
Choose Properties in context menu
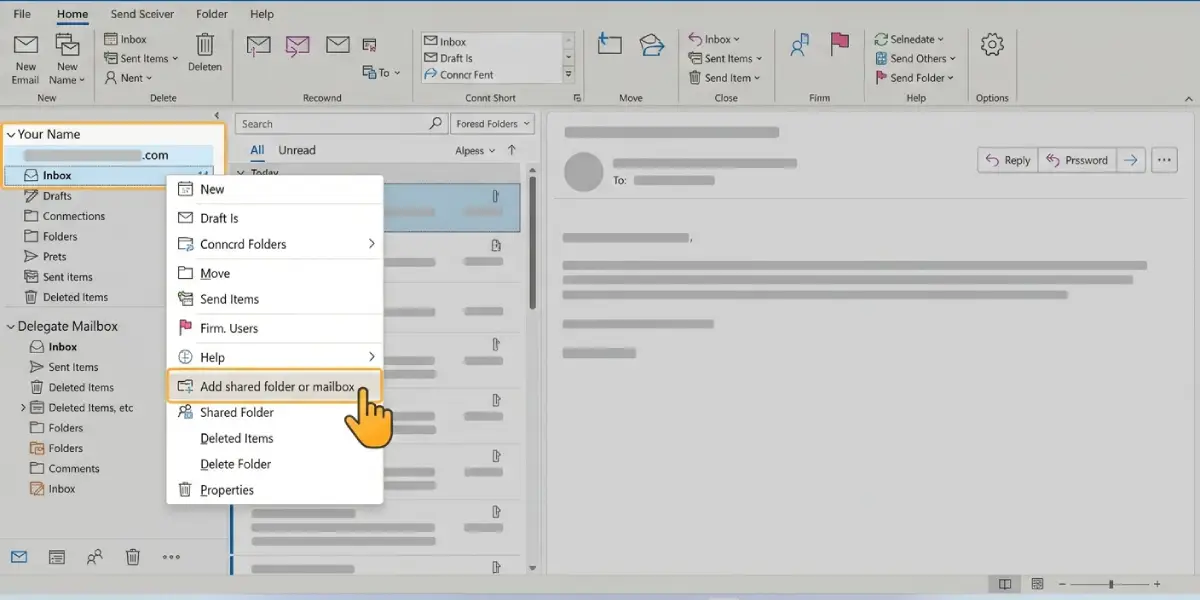point(275,490)
